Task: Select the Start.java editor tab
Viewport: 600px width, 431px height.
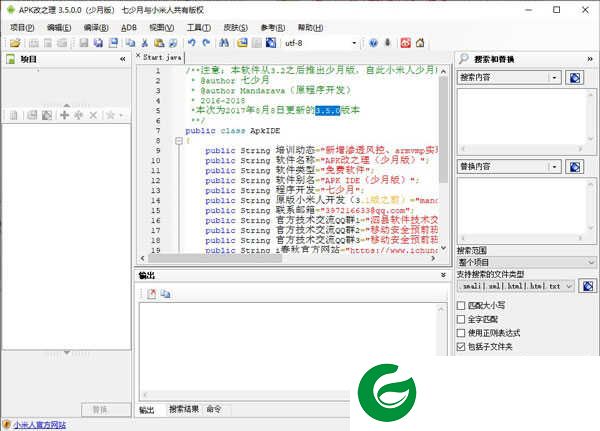Action: (x=162, y=57)
